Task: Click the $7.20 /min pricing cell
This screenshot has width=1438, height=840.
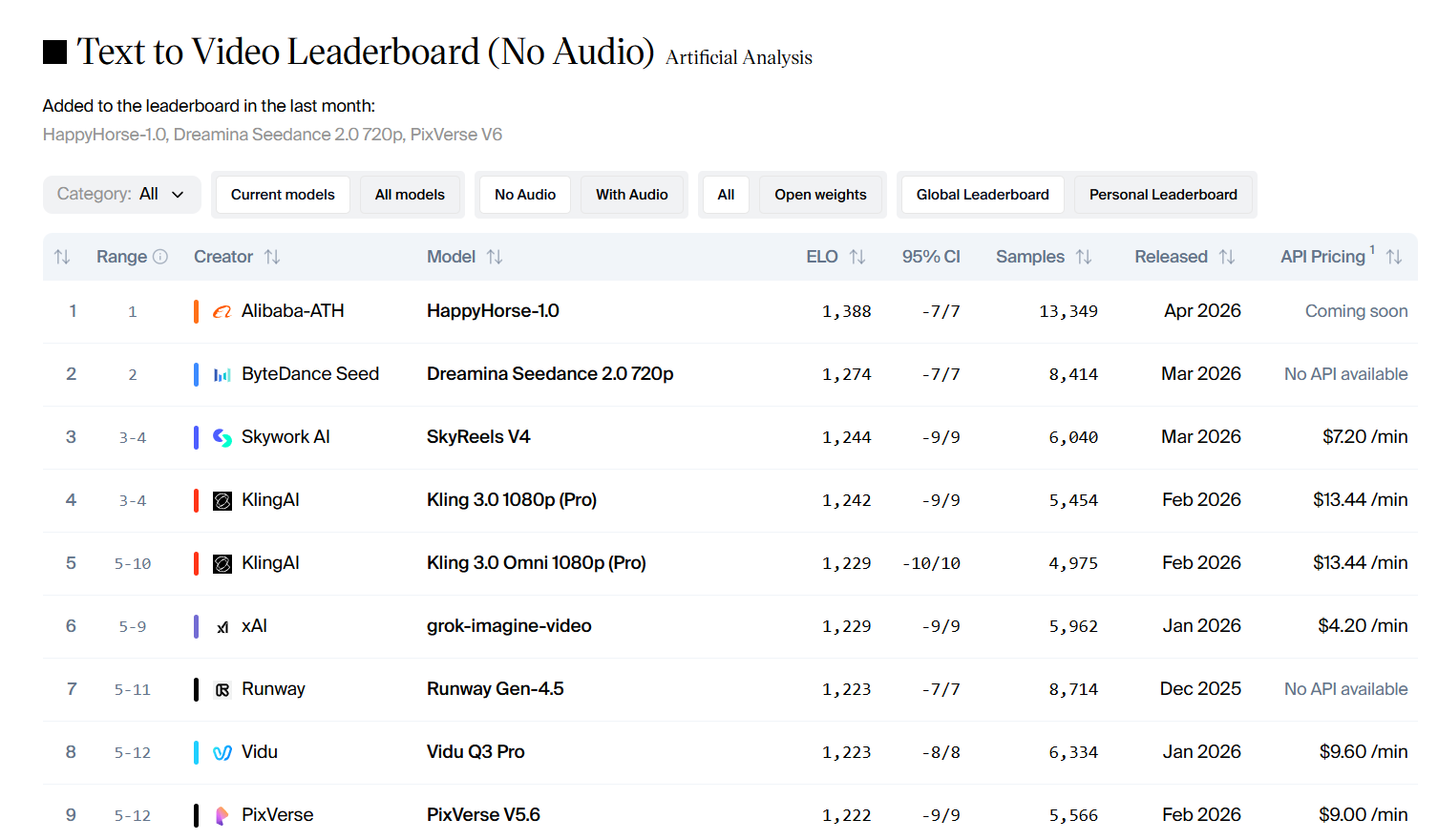Action: [x=1364, y=437]
